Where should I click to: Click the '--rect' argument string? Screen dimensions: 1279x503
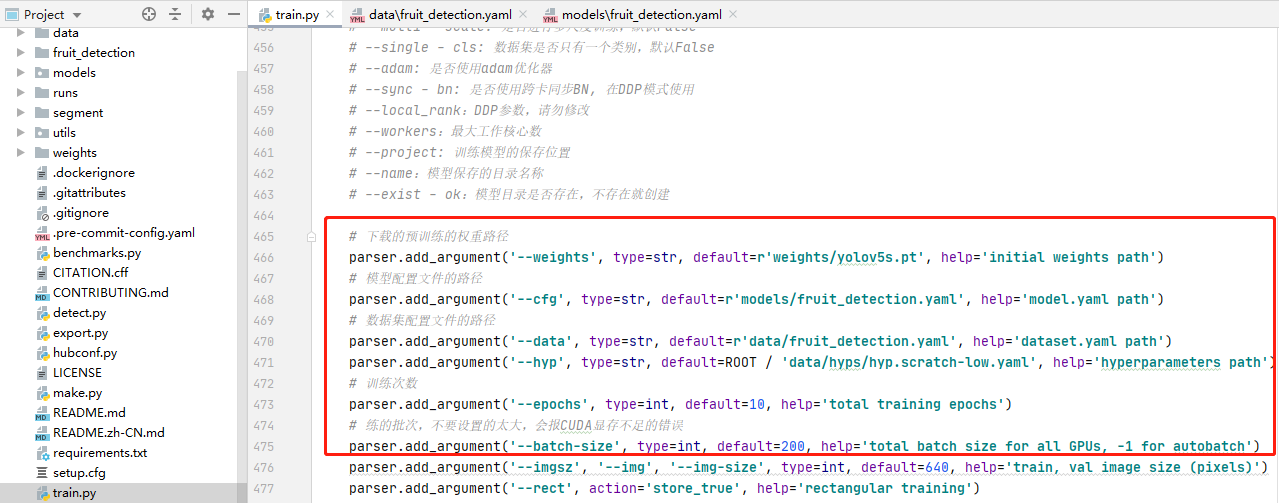point(547,488)
